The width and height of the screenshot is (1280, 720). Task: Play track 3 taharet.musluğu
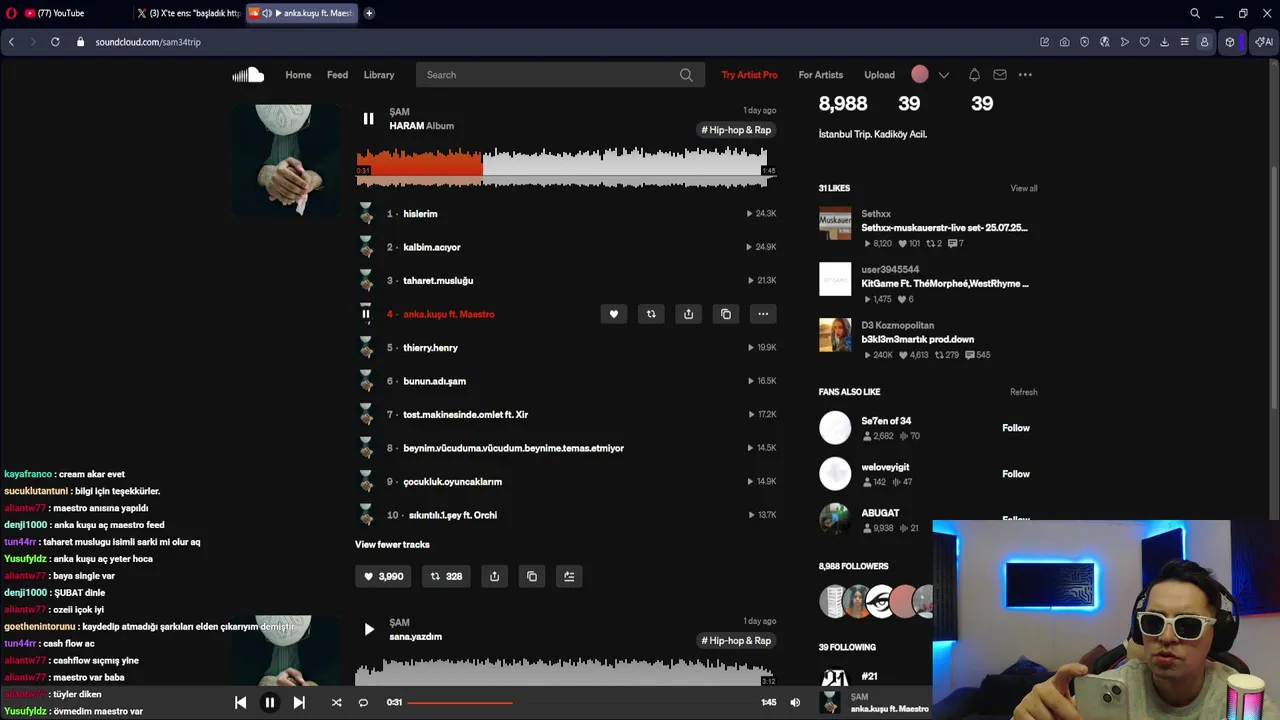coord(438,281)
